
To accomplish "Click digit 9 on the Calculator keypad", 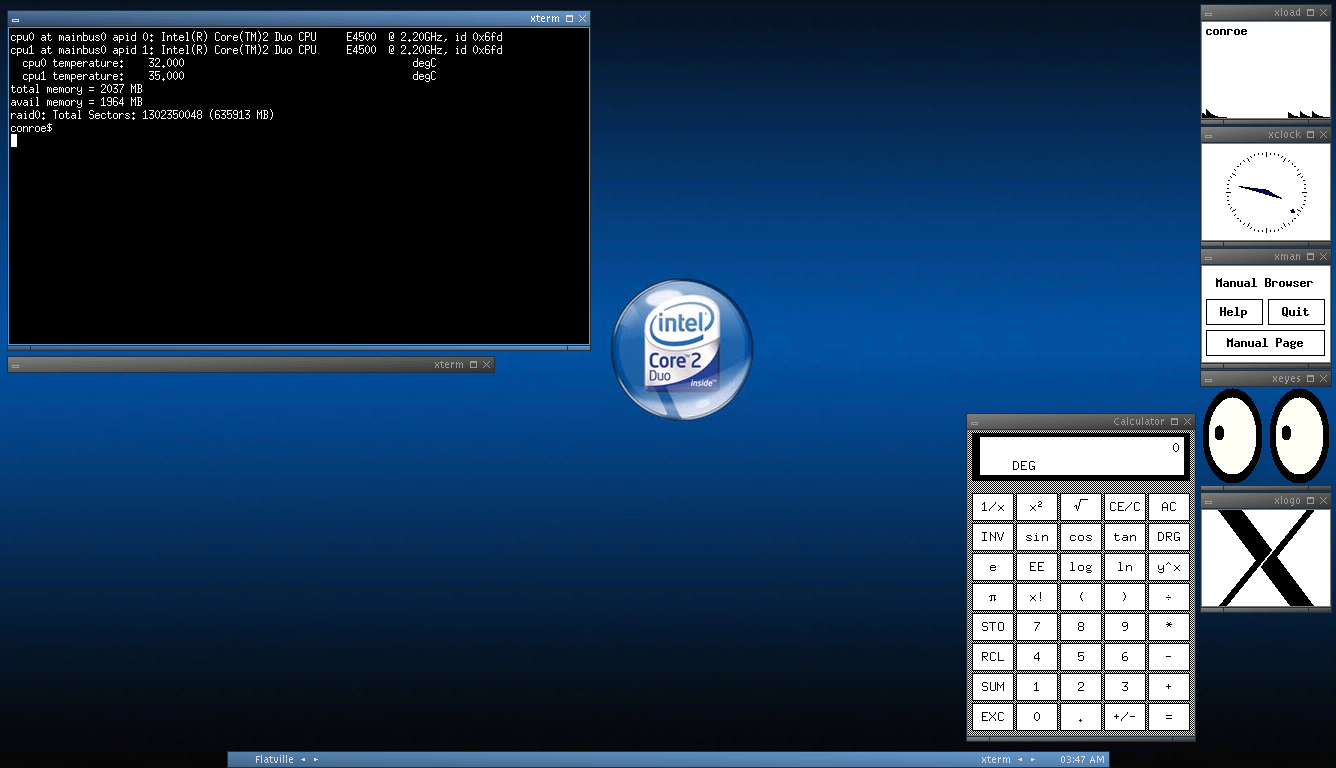I will pyautogui.click(x=1125, y=627).
